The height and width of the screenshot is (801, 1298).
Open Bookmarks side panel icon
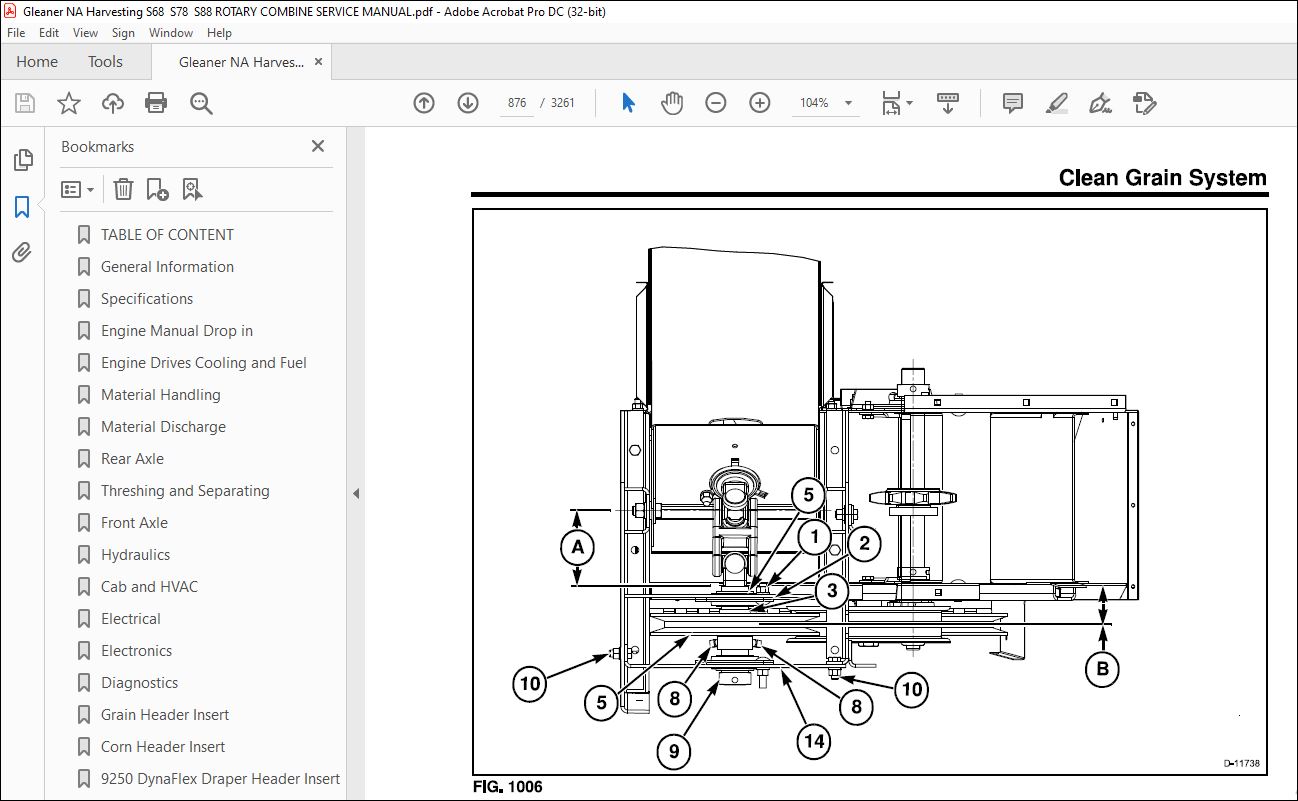[x=22, y=207]
